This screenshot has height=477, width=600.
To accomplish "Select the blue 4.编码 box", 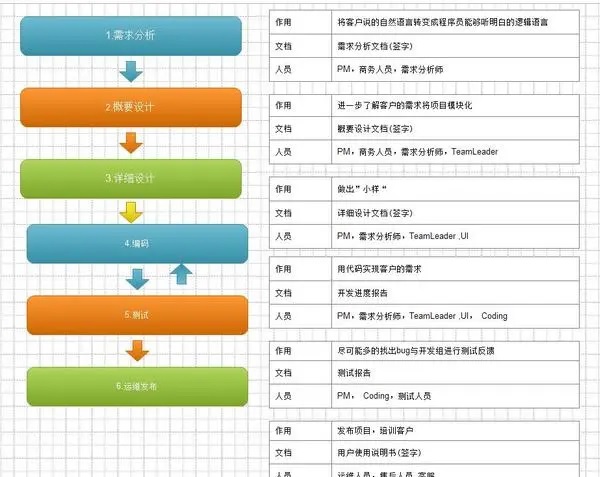I will pos(137,243).
